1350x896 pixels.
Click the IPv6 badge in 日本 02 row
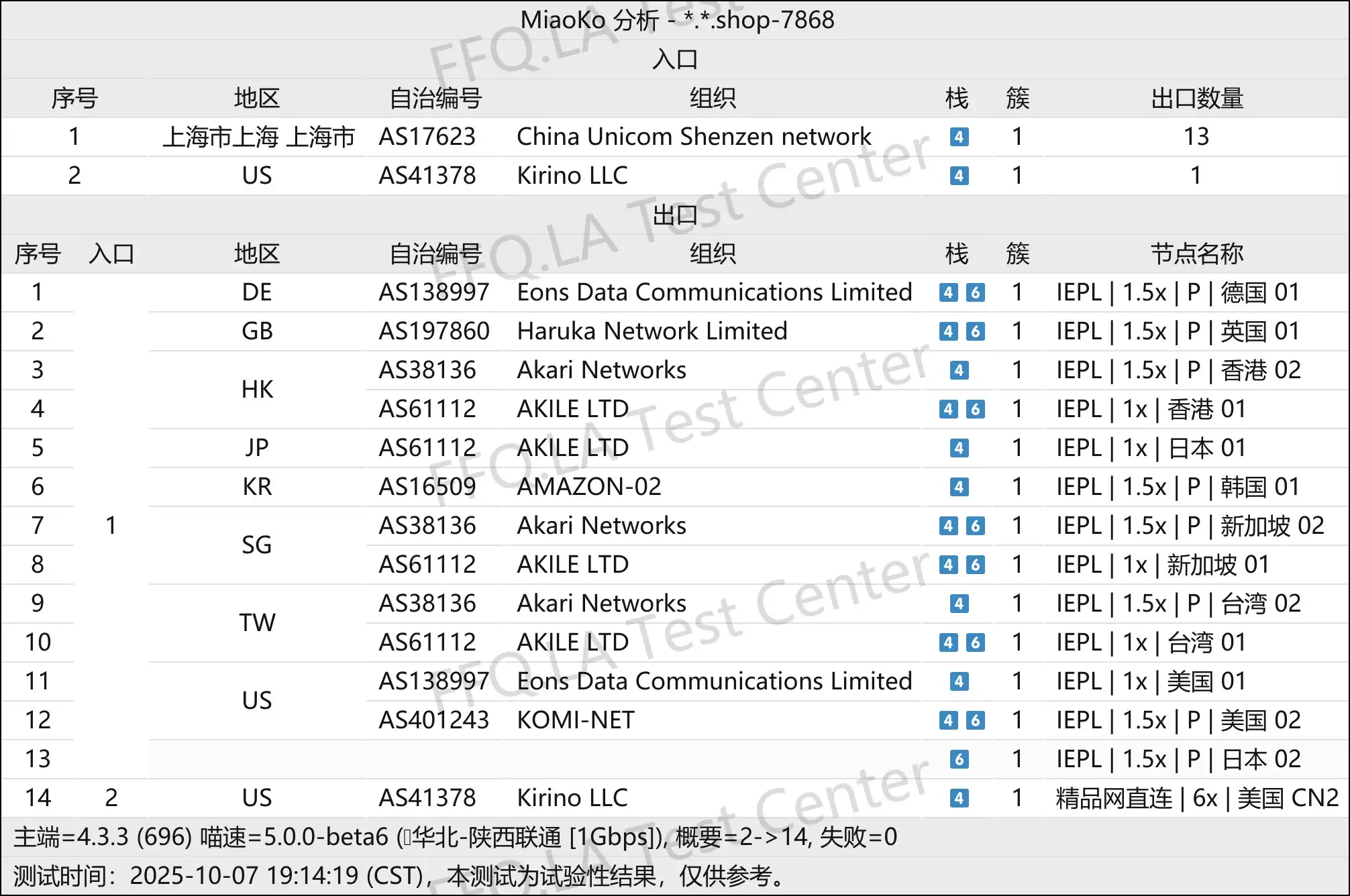click(x=959, y=759)
